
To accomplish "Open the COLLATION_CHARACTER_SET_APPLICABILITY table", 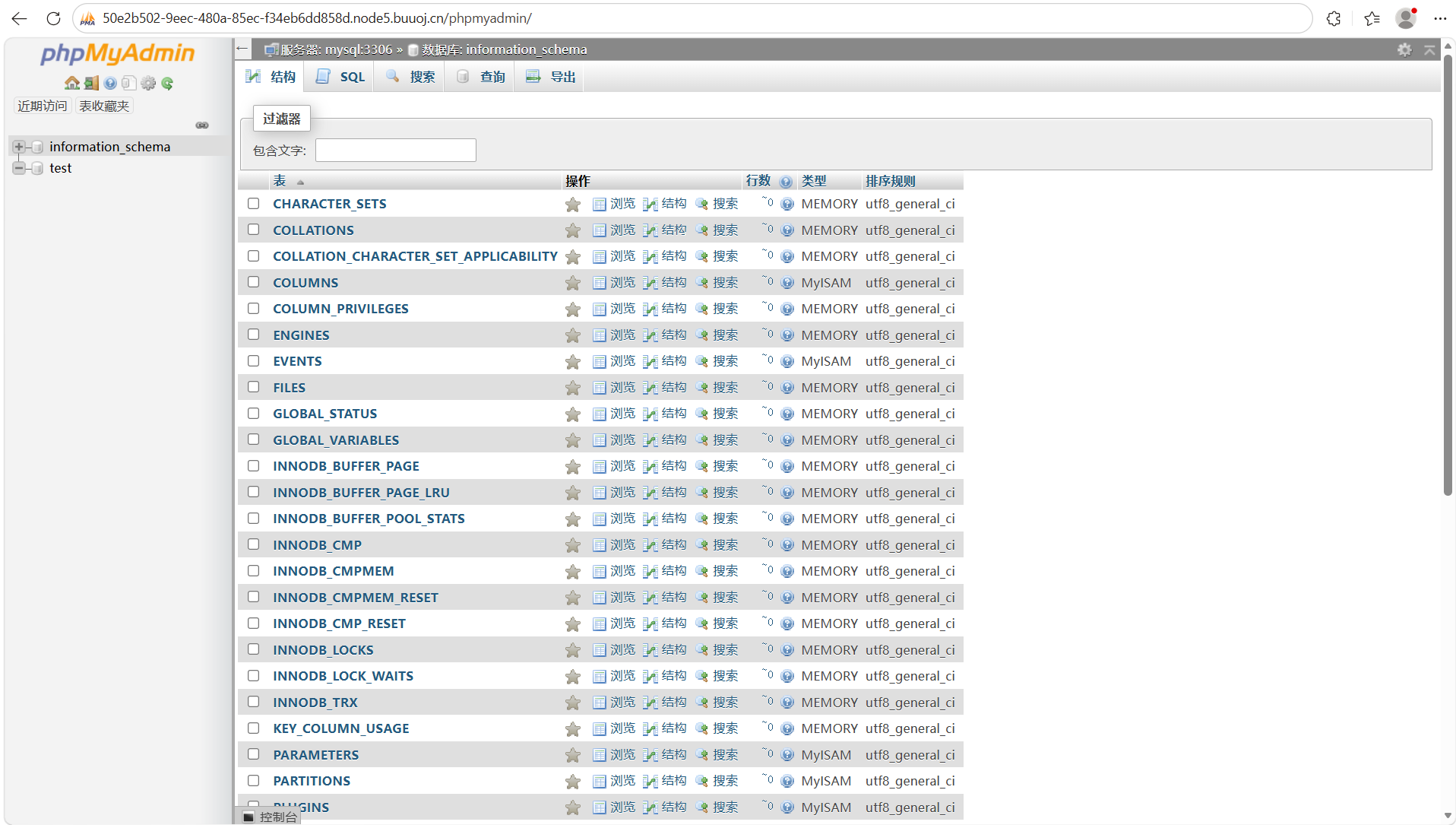I will pos(415,256).
